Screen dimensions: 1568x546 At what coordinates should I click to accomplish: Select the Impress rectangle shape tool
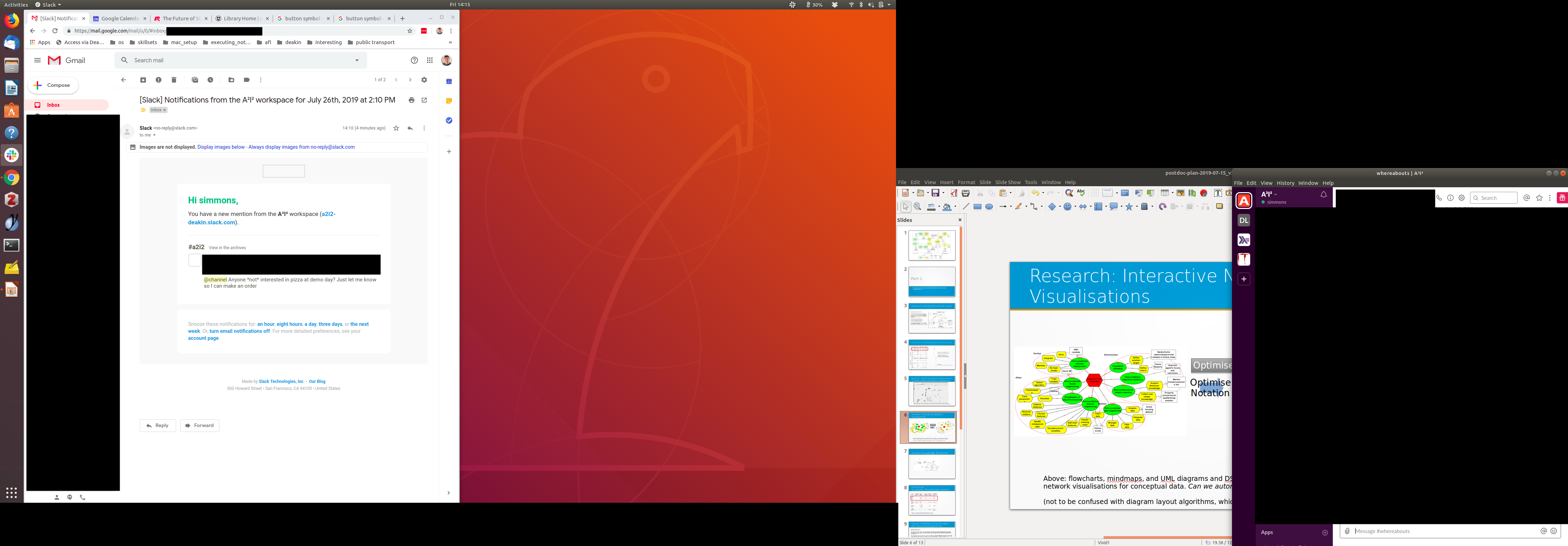pyautogui.click(x=977, y=207)
